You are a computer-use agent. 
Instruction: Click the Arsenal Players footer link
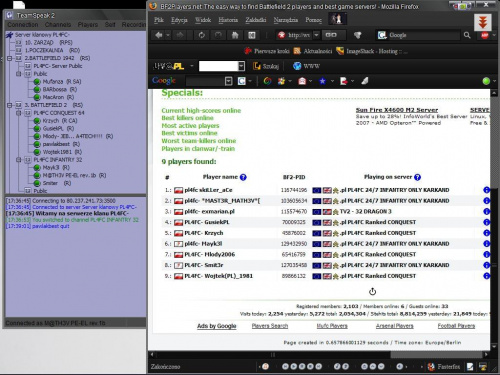[395, 326]
